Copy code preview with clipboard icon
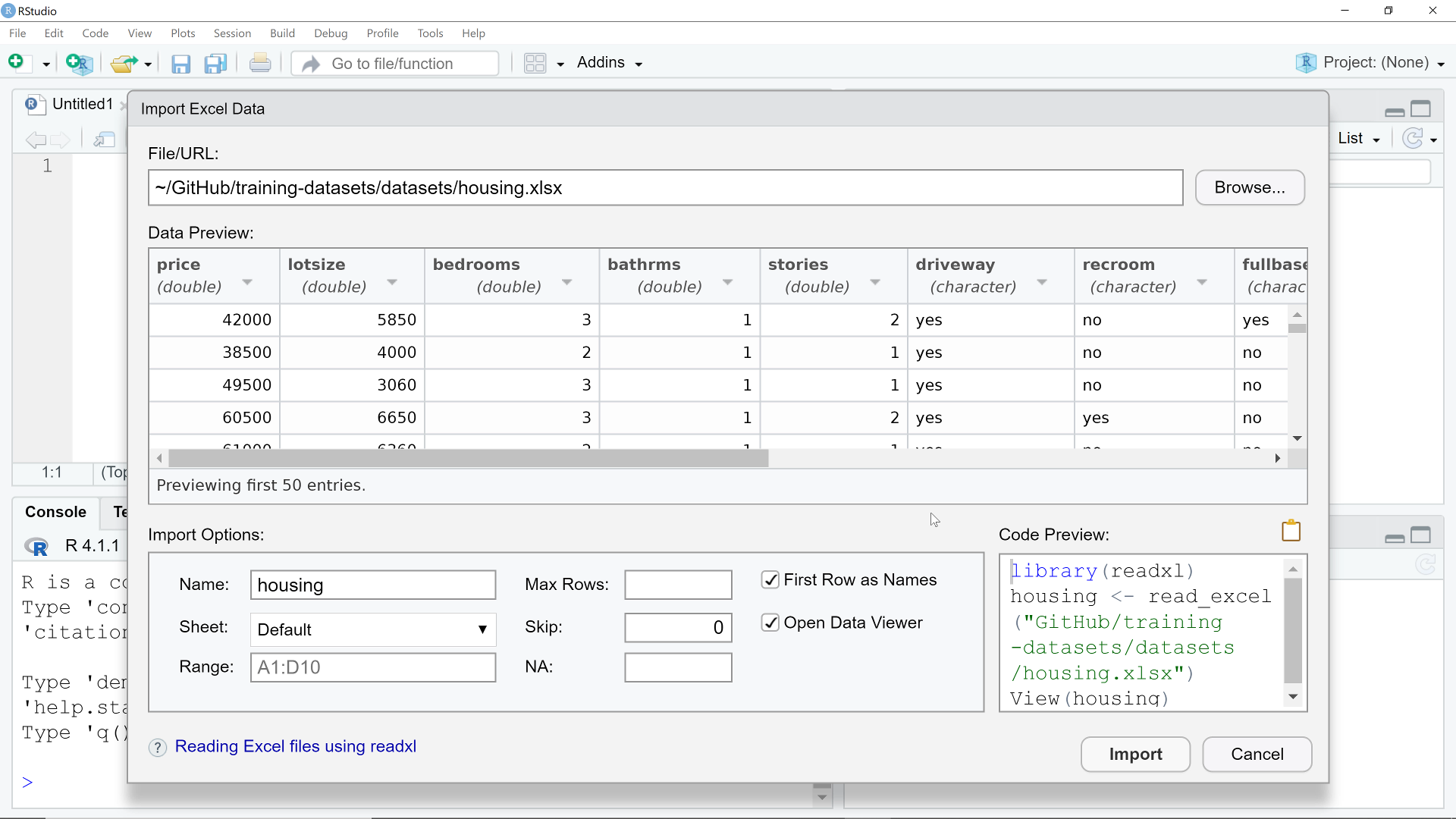This screenshot has width=1456, height=819. pyautogui.click(x=1291, y=531)
